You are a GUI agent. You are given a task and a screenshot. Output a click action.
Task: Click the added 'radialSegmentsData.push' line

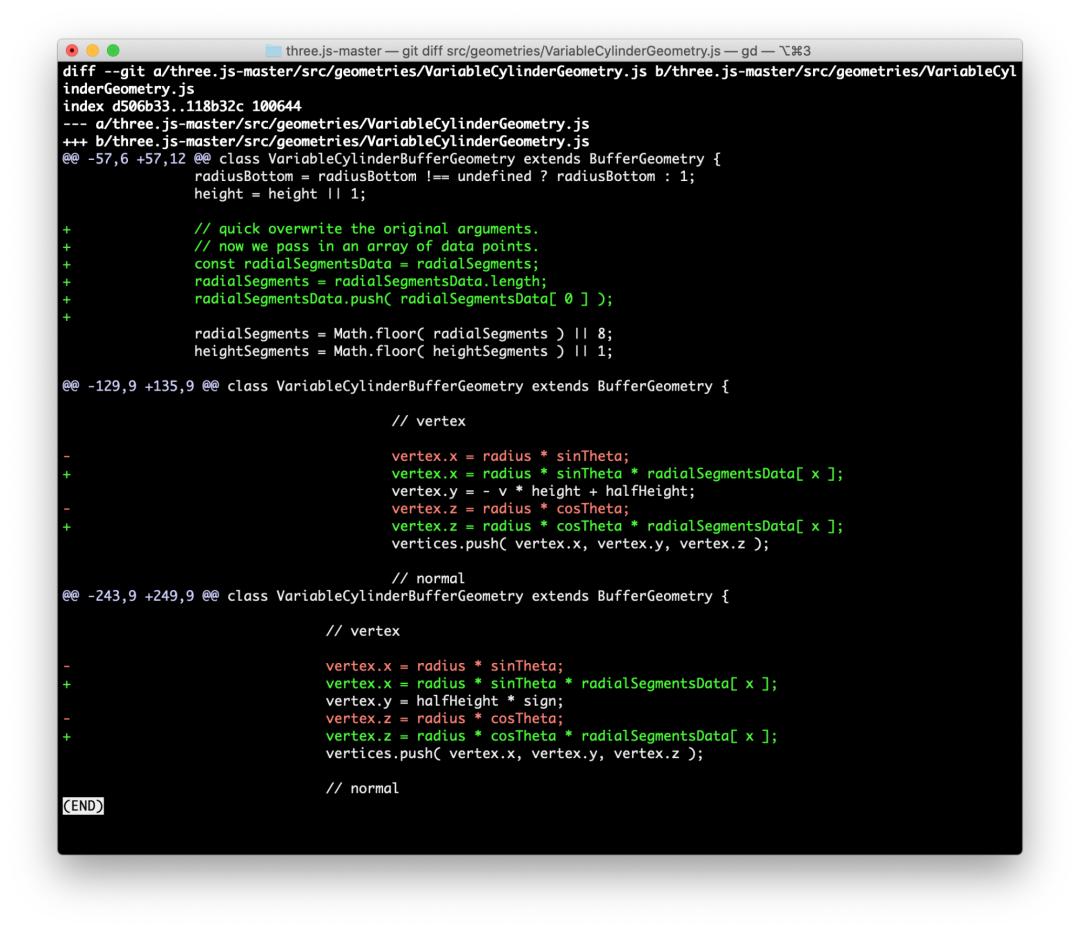pyautogui.click(x=390, y=299)
